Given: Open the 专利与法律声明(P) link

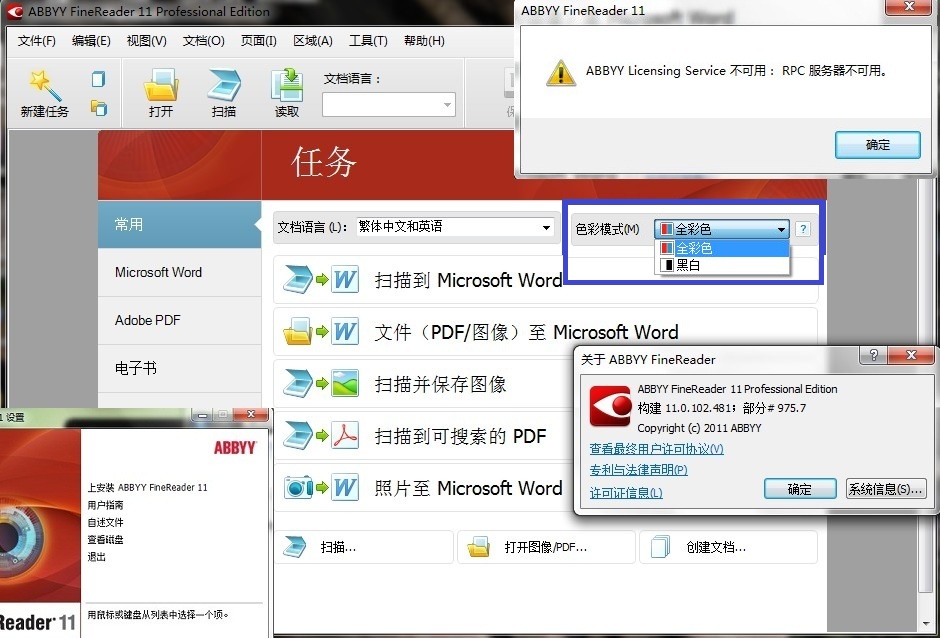Looking at the screenshot, I should [x=638, y=470].
